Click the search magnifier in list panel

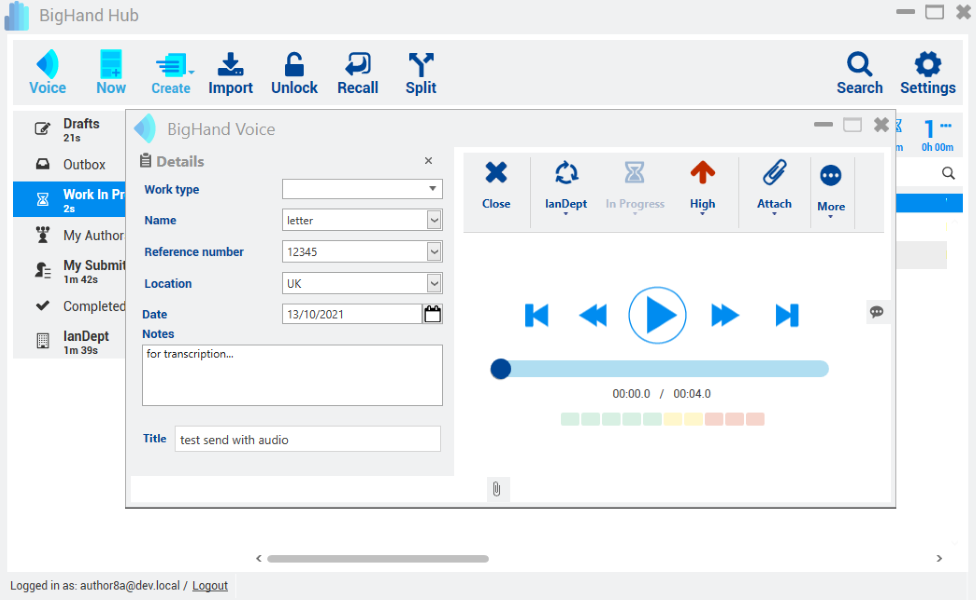click(x=948, y=173)
